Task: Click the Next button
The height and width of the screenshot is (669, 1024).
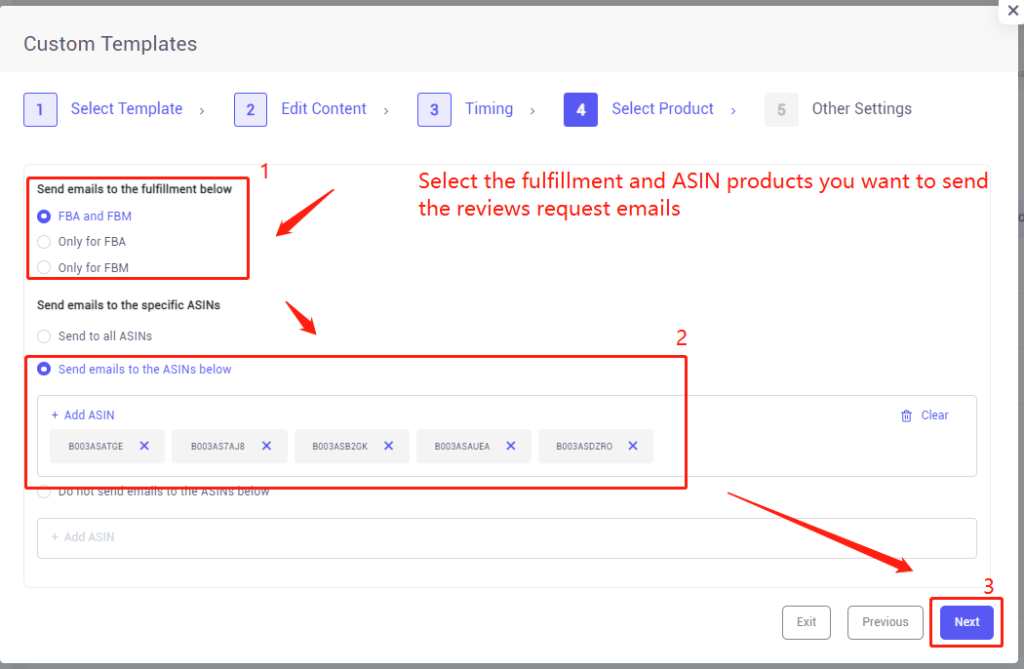Action: point(967,622)
